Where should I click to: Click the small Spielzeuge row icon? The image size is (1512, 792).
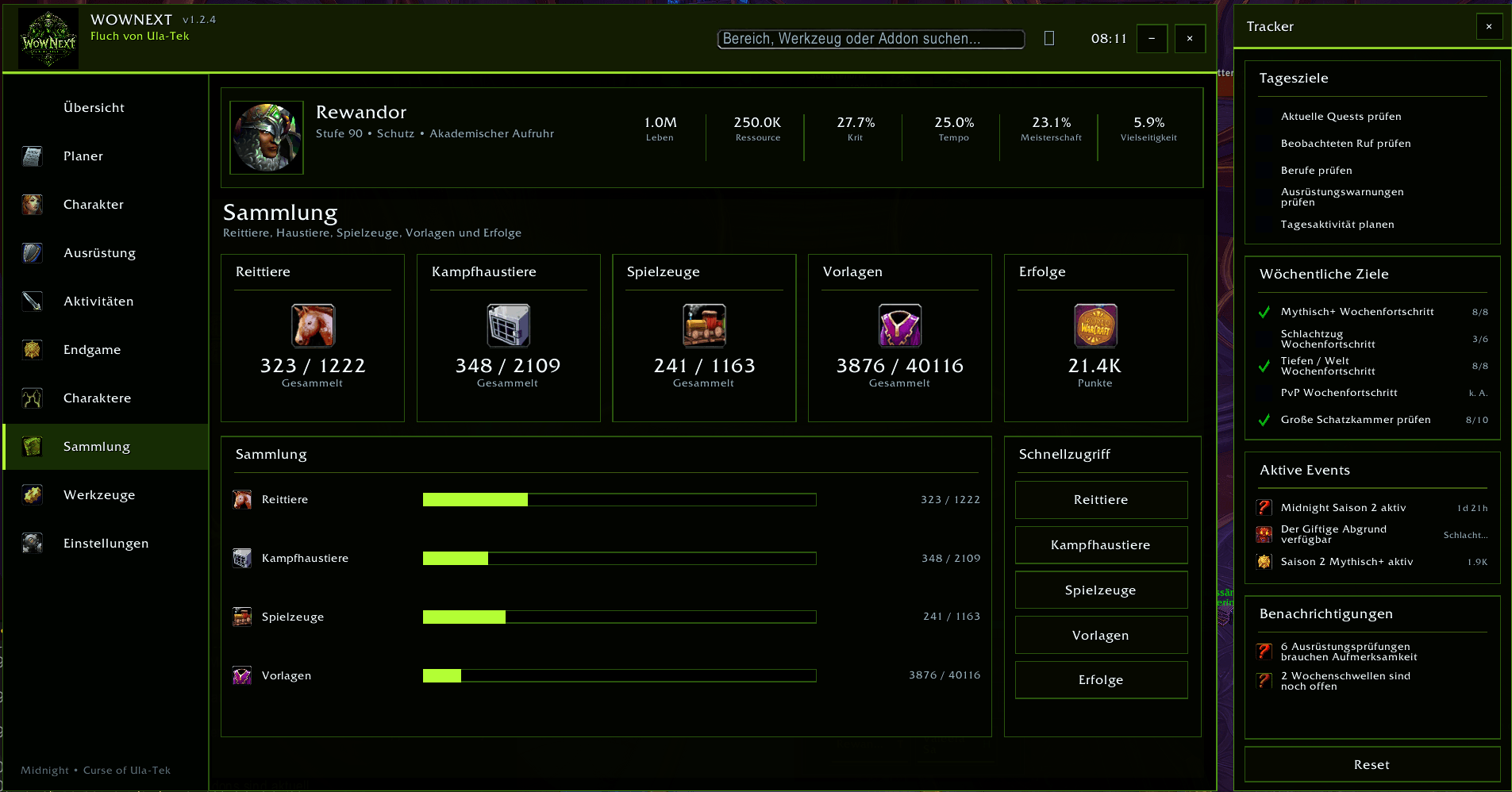coord(242,617)
